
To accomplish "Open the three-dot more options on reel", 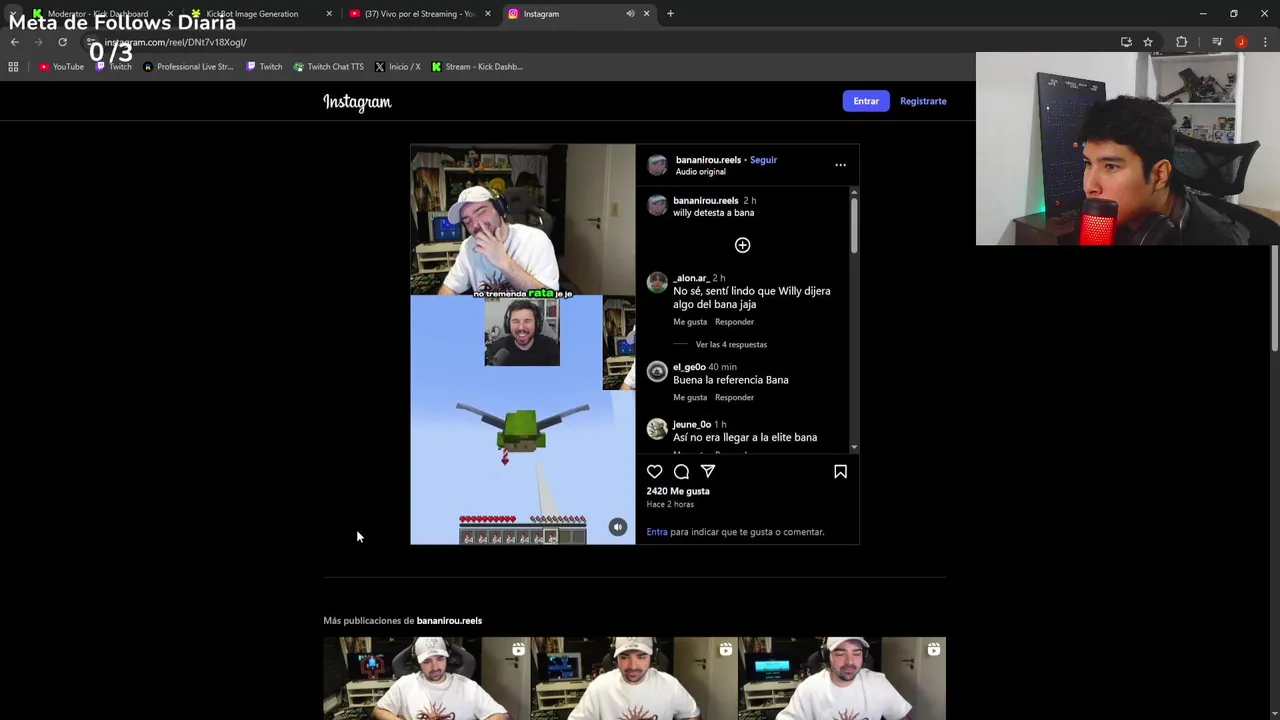I will 840,165.
